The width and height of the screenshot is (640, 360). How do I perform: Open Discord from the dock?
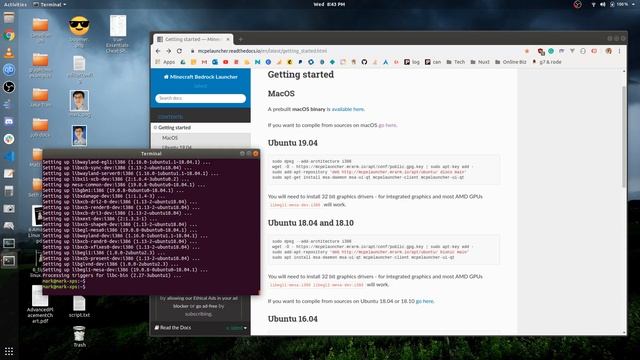(9, 121)
